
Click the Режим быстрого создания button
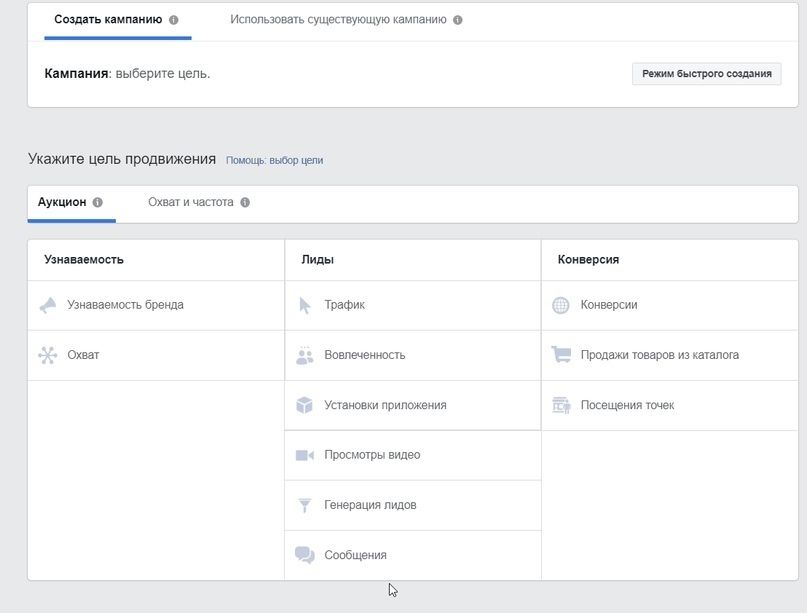(x=707, y=74)
